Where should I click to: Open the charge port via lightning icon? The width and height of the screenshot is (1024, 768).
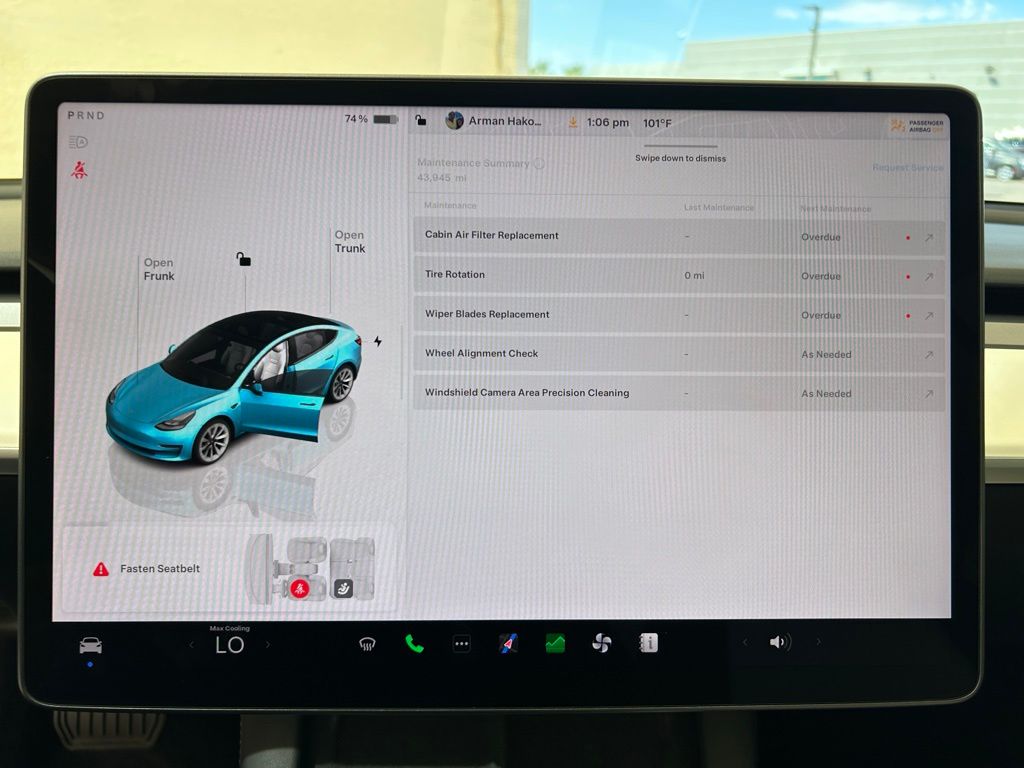pyautogui.click(x=378, y=341)
